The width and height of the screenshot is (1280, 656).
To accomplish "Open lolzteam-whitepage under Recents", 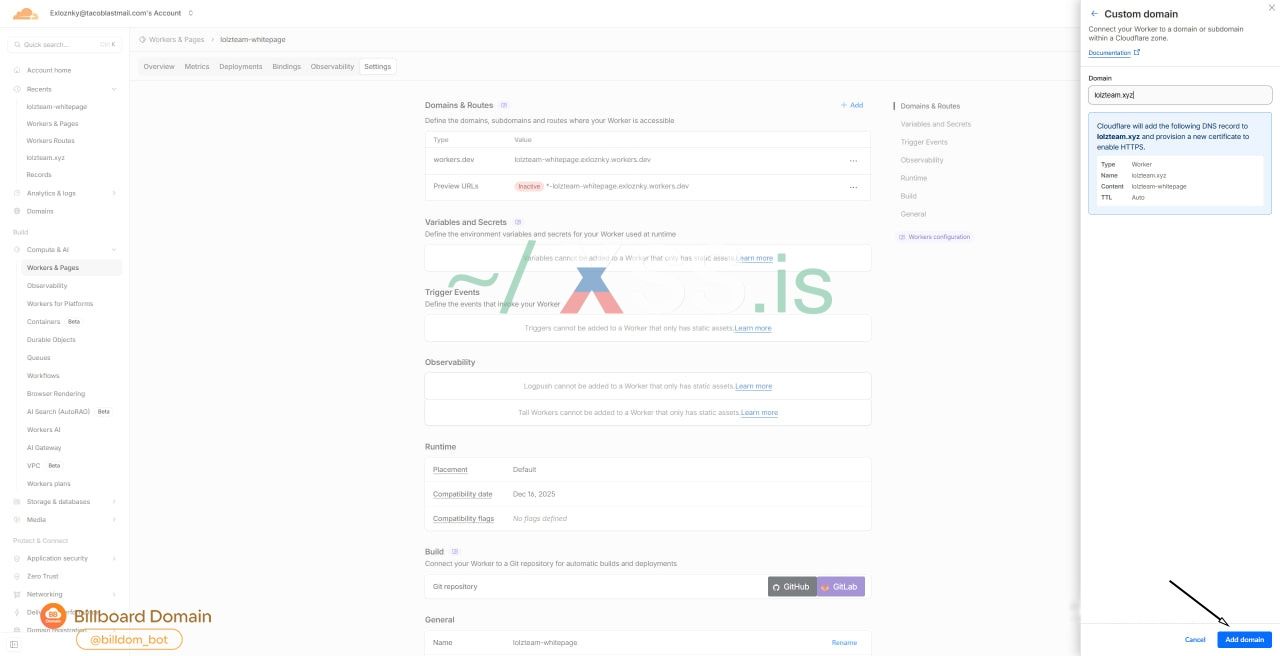I will click(56, 106).
